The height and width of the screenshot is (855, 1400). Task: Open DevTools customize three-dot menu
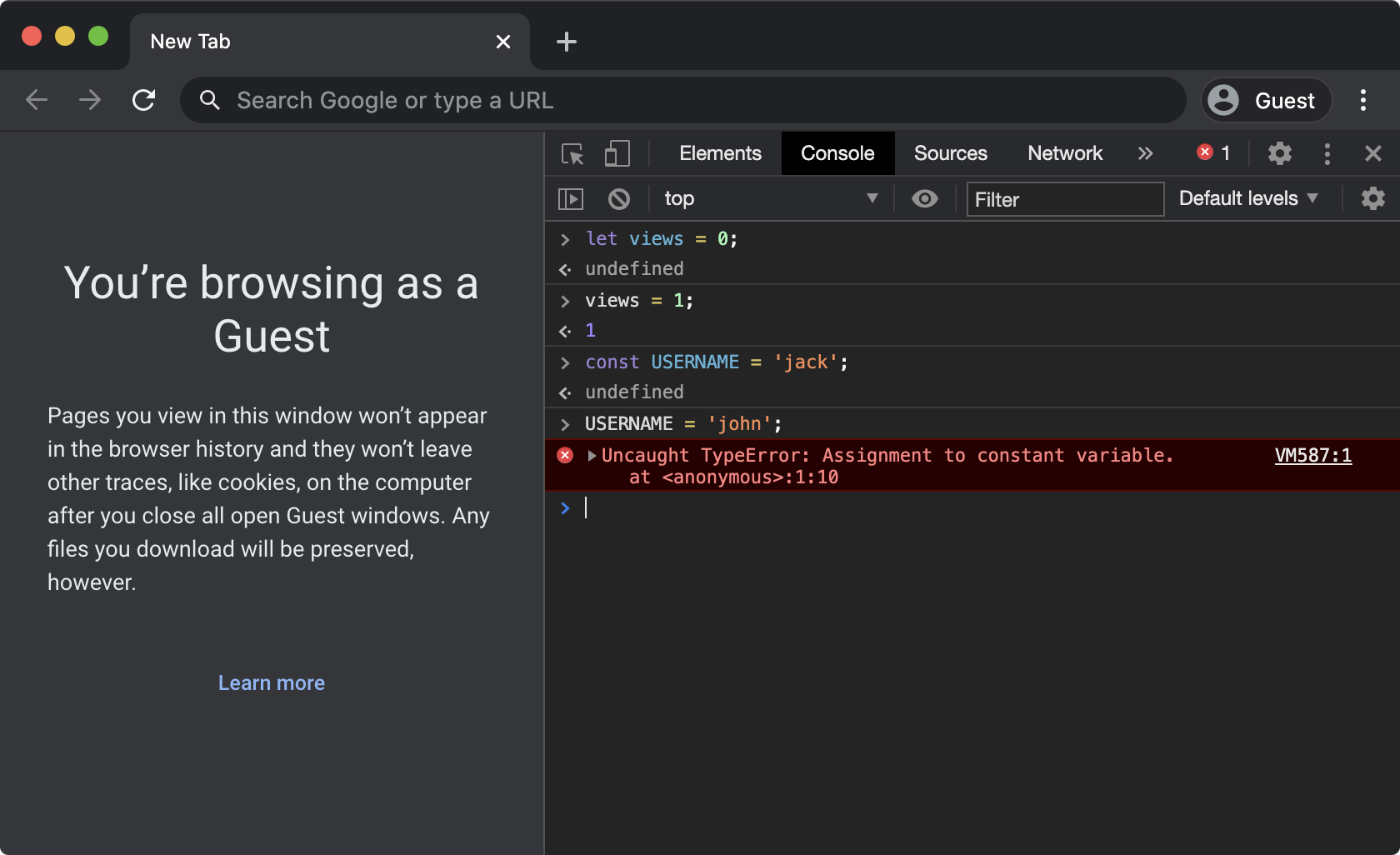point(1327,153)
